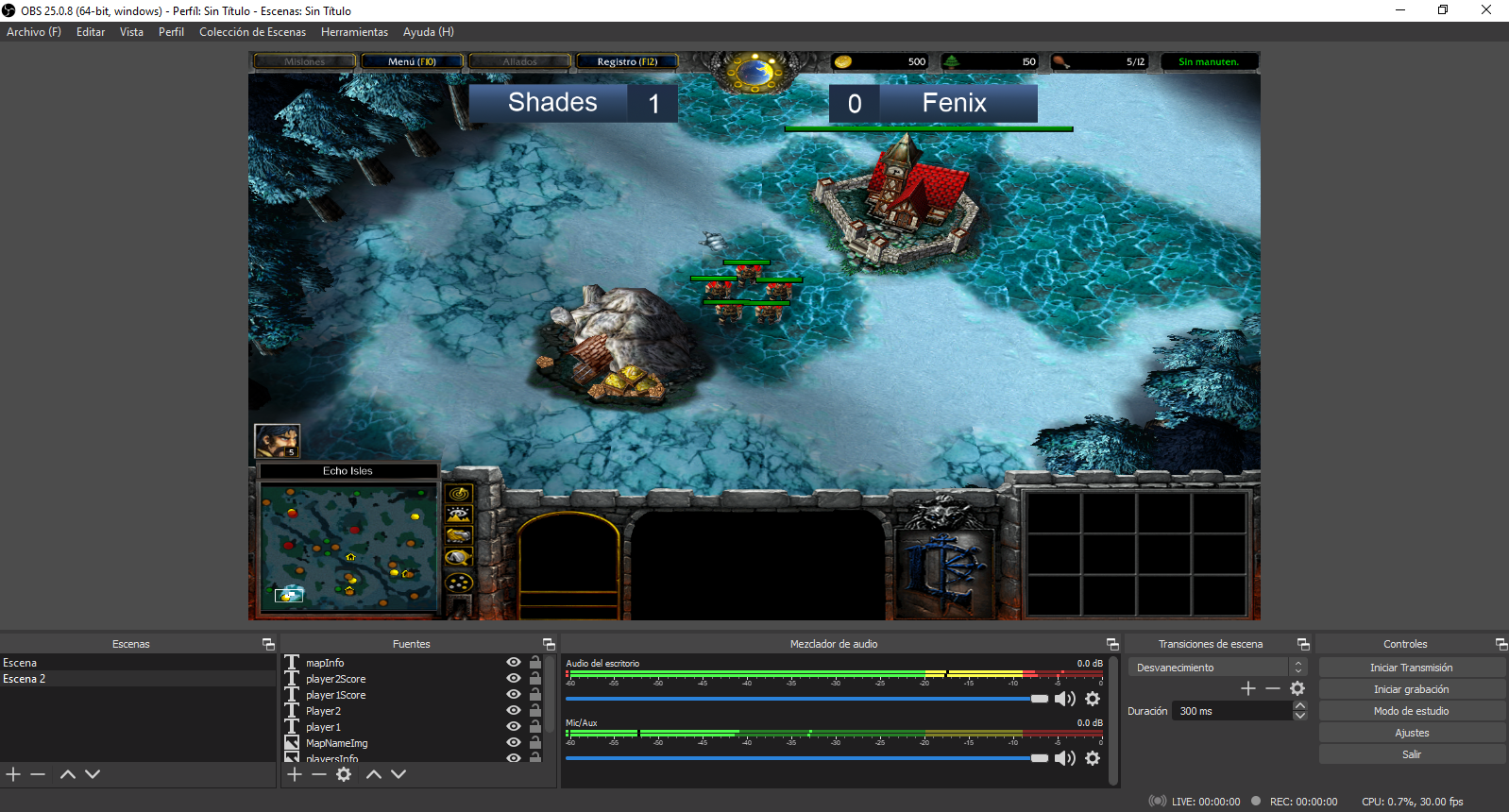
Task: Open transition properties gear icon
Action: coord(1297,688)
